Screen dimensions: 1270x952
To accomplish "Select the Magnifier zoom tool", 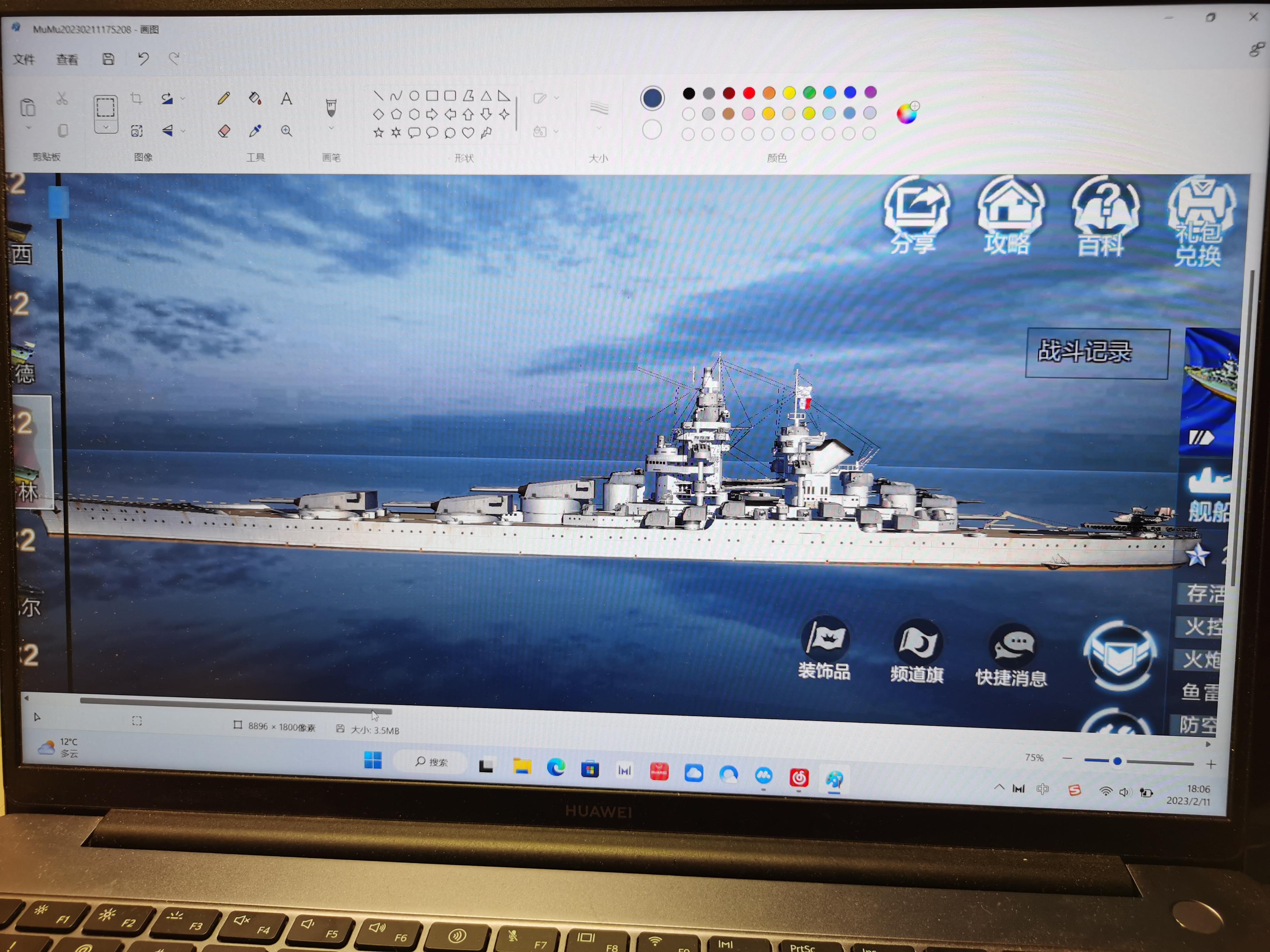I will tap(287, 132).
